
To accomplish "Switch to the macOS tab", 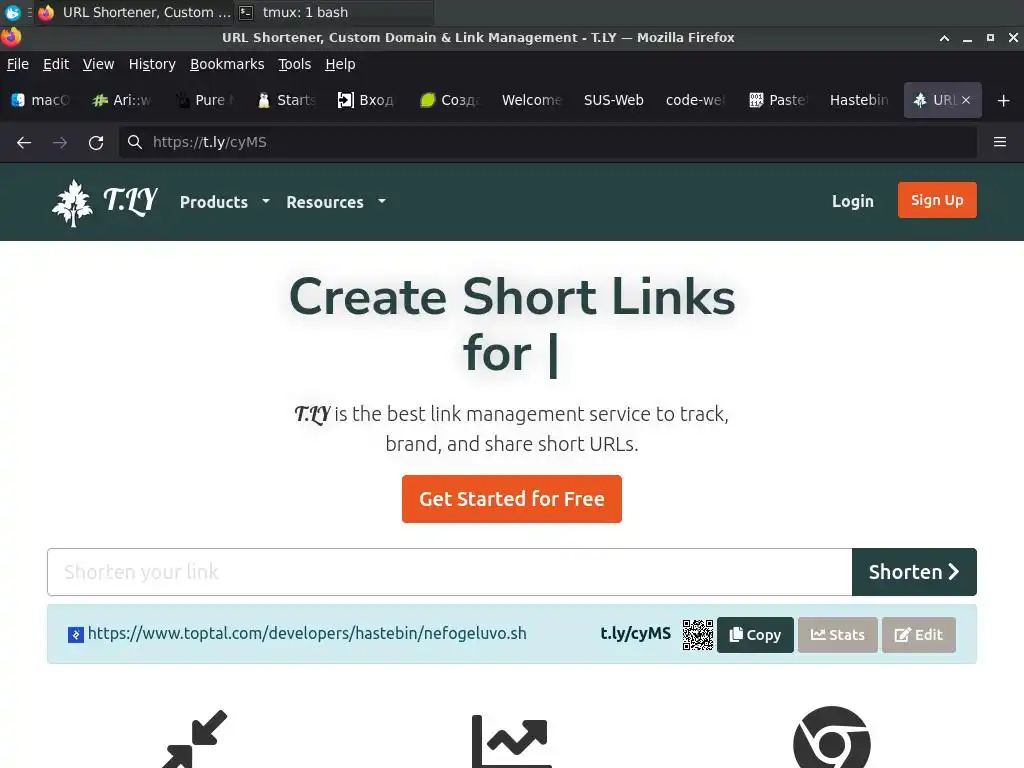I will point(40,100).
